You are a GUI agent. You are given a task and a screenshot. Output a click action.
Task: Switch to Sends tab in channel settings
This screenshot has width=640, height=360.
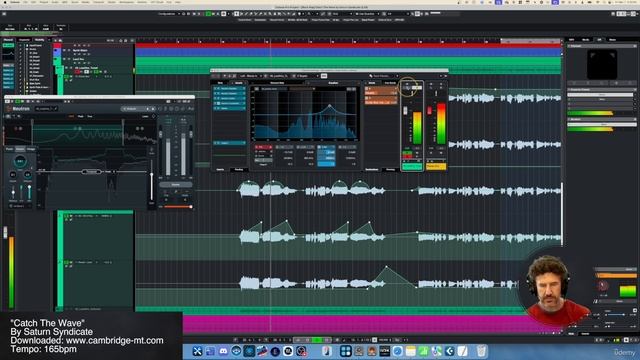point(372,83)
